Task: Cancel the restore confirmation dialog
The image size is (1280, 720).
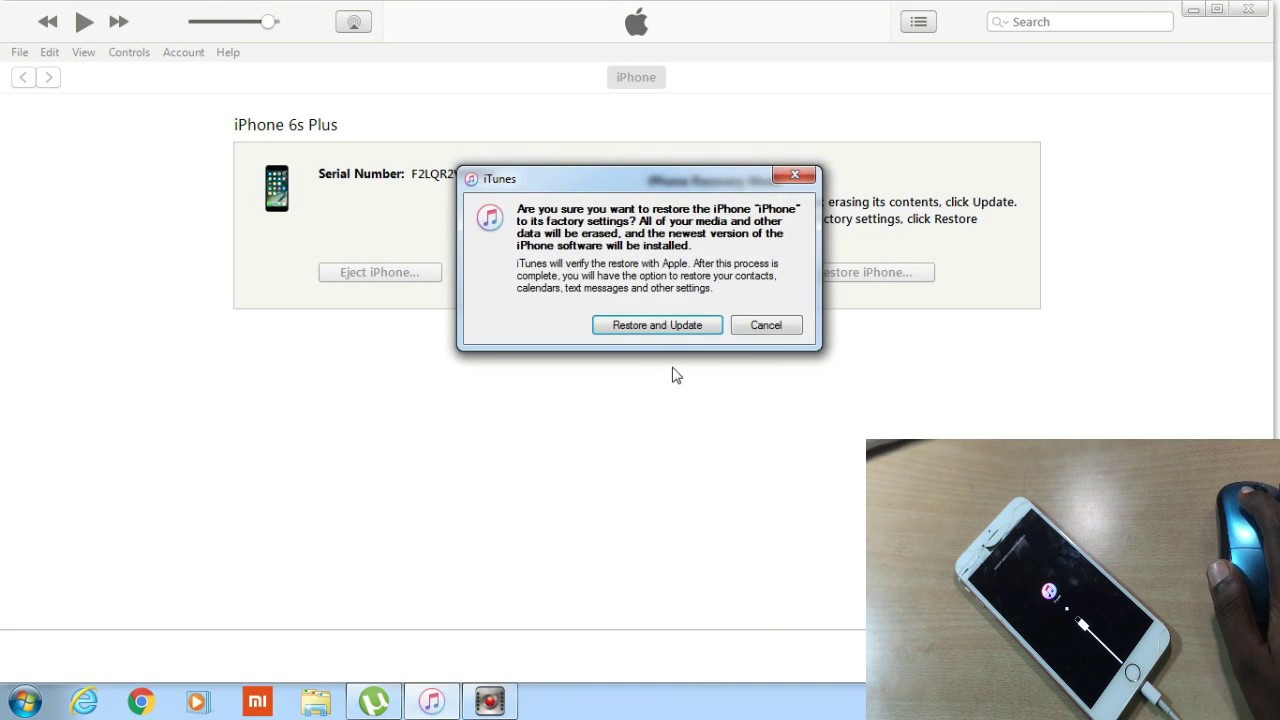Action: (x=766, y=325)
